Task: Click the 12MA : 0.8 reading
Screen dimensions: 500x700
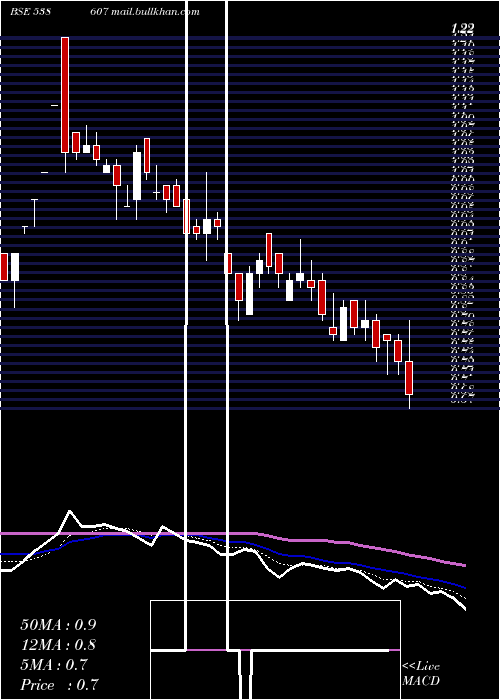Action: coord(58,645)
